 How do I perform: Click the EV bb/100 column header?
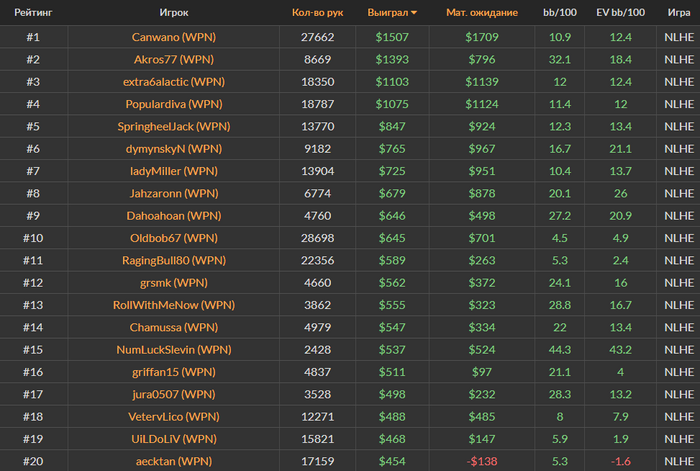pyautogui.click(x=621, y=13)
